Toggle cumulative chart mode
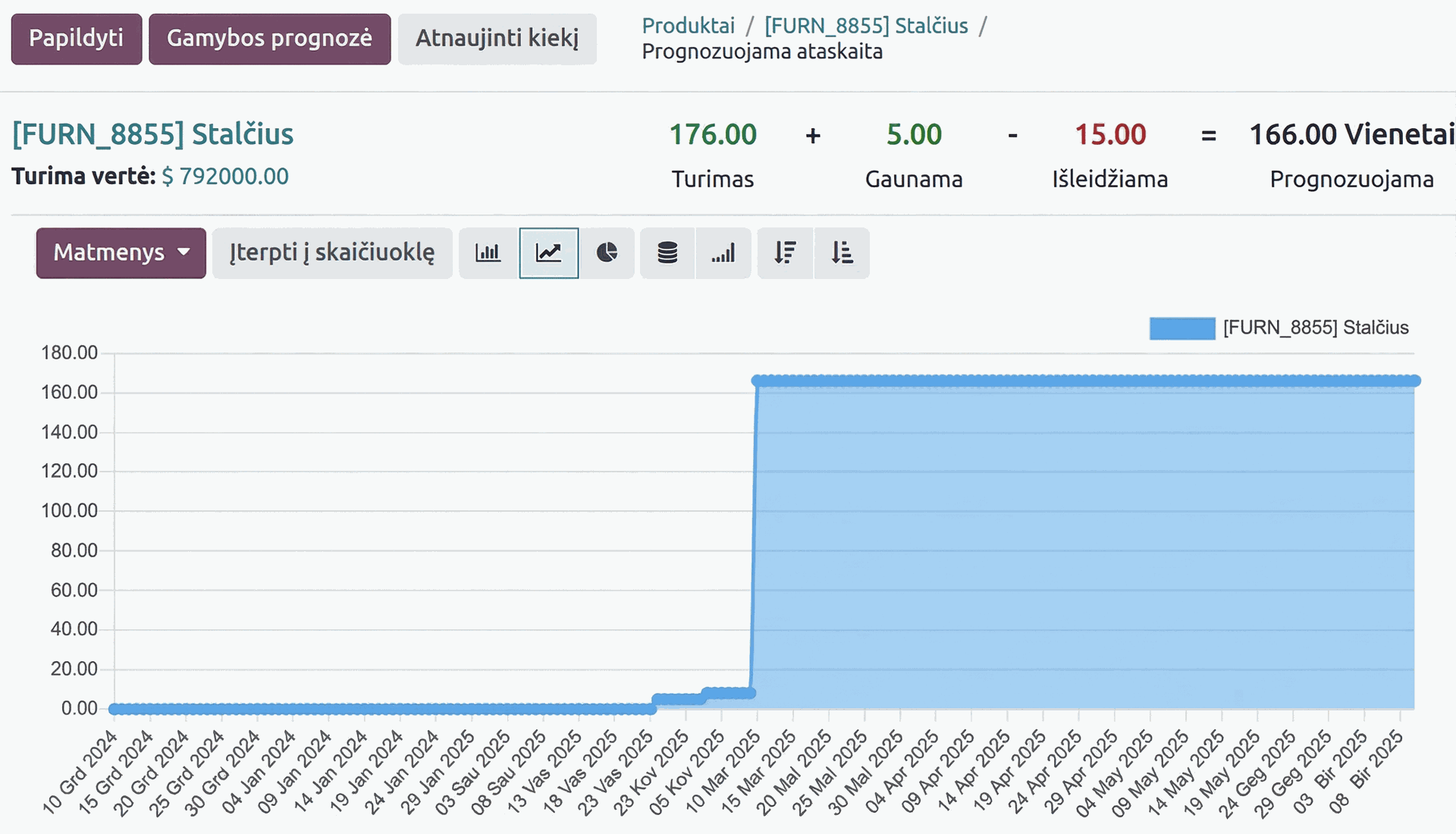Screen dimensions: 1456x834 [723, 253]
